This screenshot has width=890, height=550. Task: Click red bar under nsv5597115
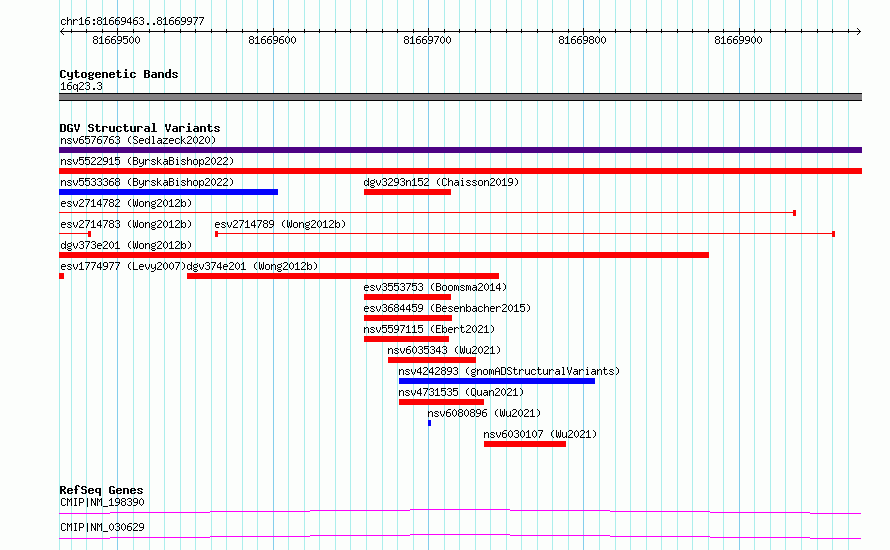pos(406,339)
